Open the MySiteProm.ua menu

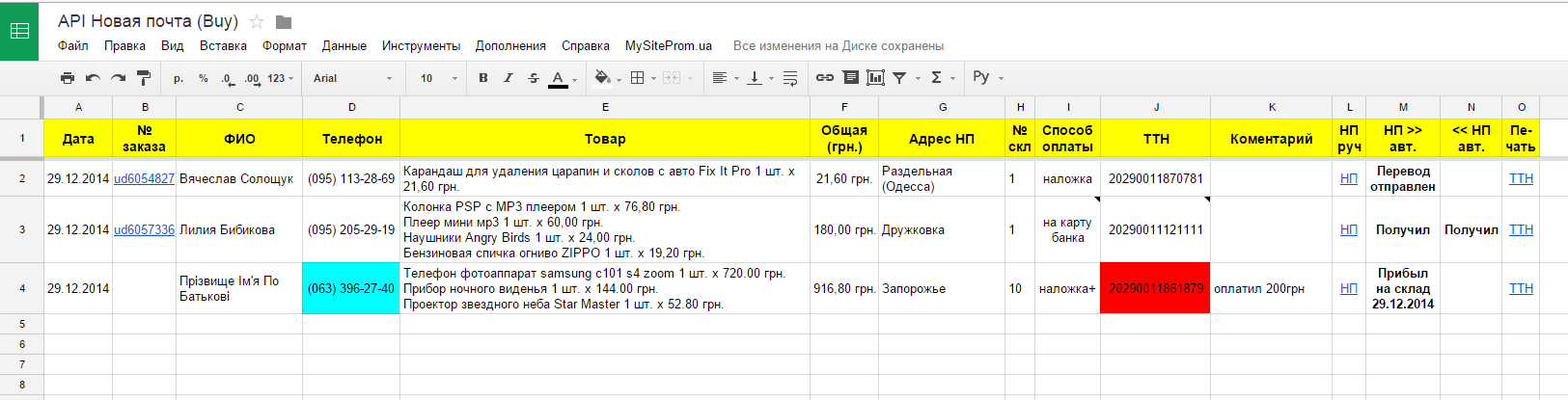click(x=669, y=45)
